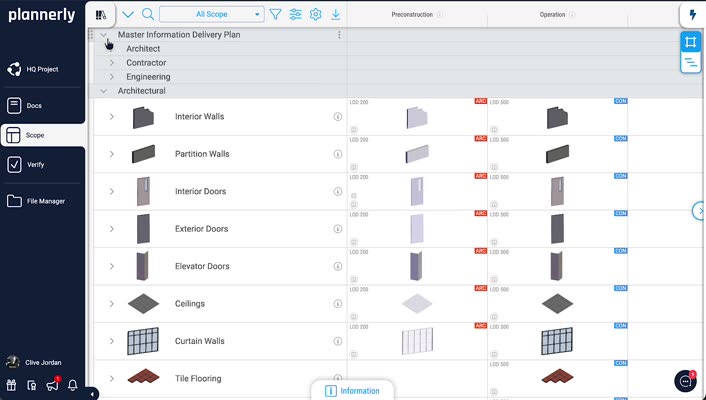Screen dimensions: 706x400
Task: Collapse the sidebar with arrow button
Action: pos(92,394)
